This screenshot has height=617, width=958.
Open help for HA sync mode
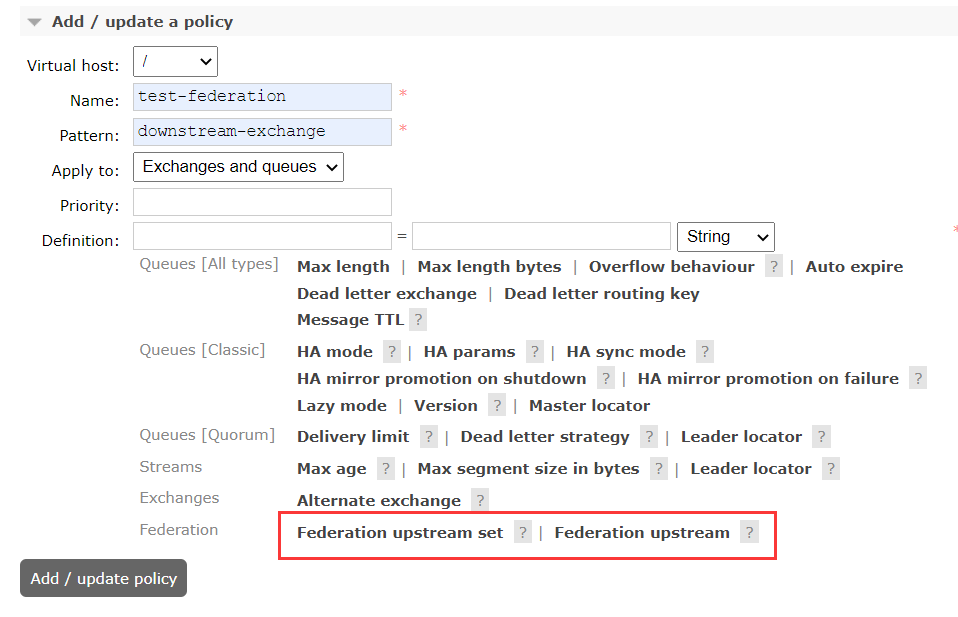[x=705, y=352]
